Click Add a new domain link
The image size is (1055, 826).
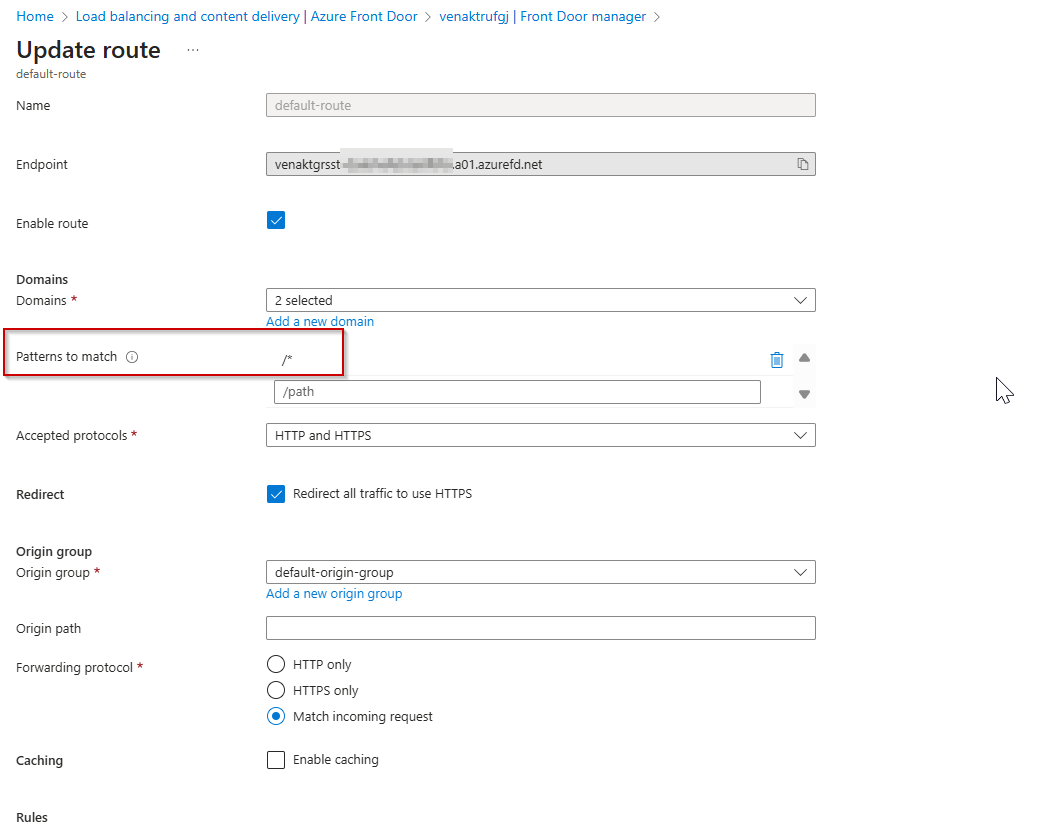pos(320,322)
